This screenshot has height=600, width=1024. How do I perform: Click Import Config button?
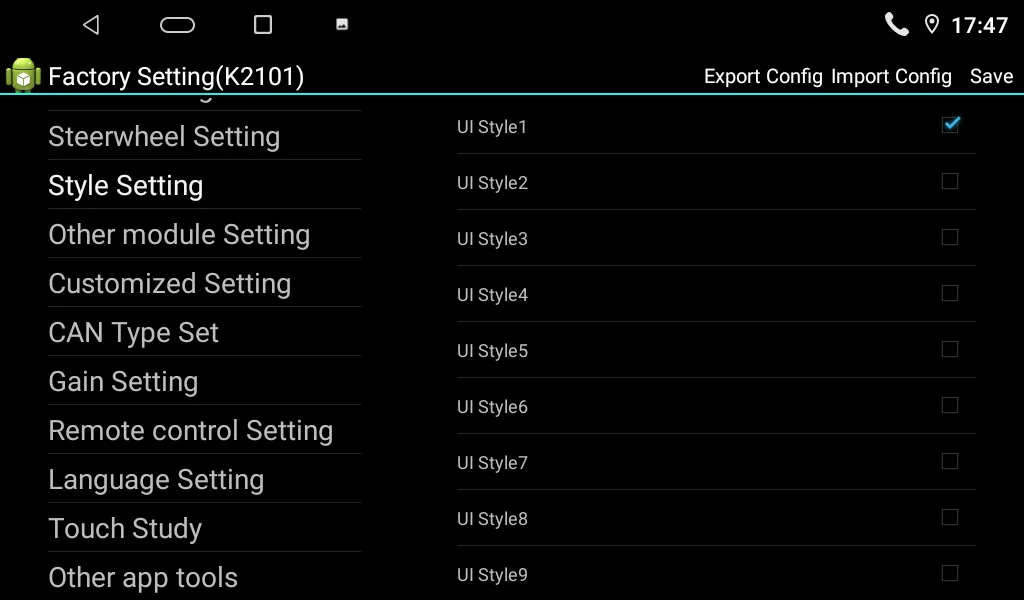click(891, 77)
